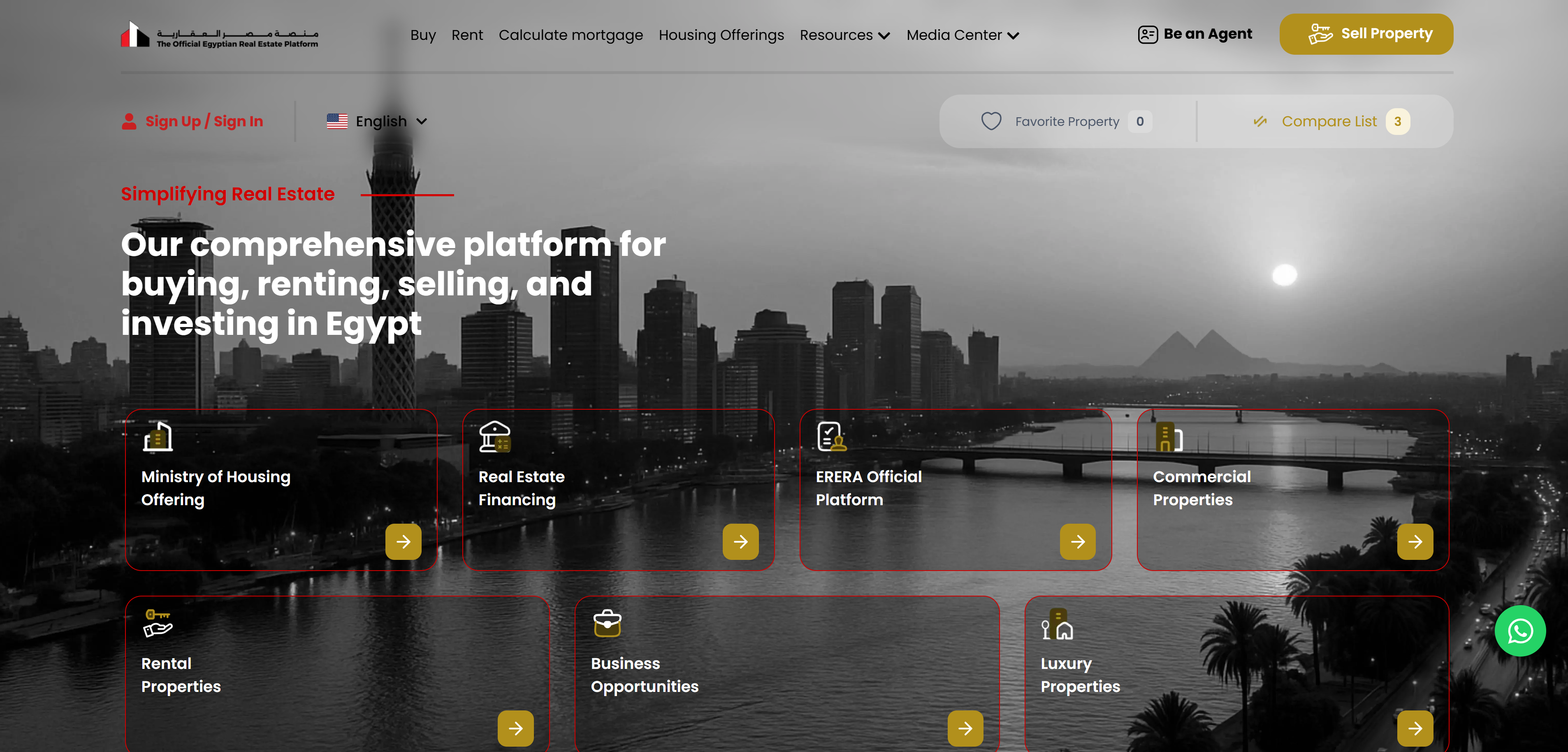Click the Luxury Properties arrow icon

click(x=1415, y=728)
